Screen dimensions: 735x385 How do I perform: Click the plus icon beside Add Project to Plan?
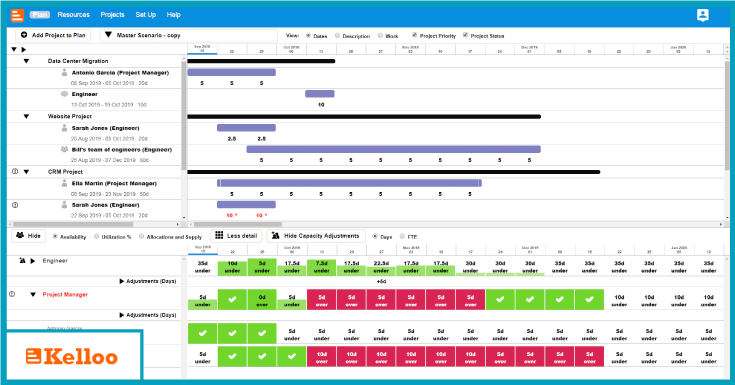click(x=24, y=35)
